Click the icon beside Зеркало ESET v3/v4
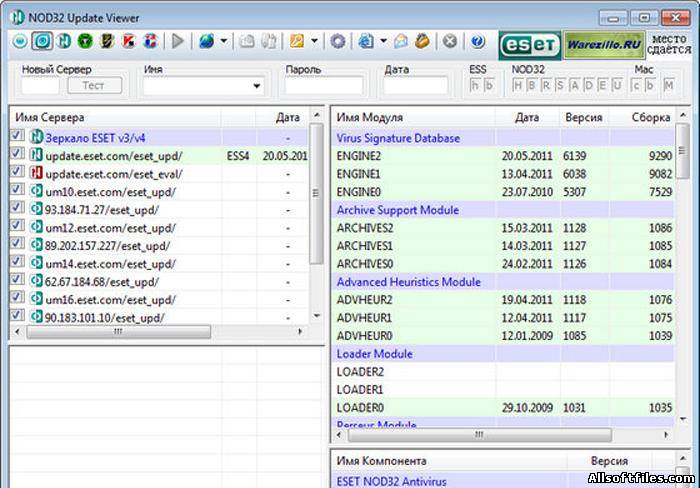 click(36, 137)
